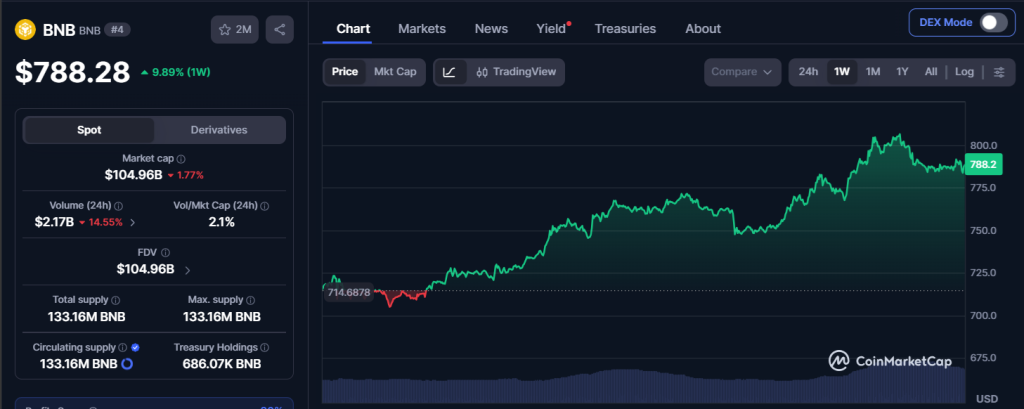
Task: Set chart range to 1W
Action: pyautogui.click(x=842, y=72)
